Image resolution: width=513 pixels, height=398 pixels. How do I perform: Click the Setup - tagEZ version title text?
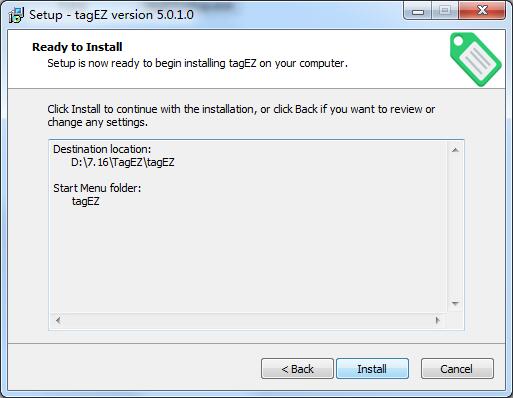point(111,15)
